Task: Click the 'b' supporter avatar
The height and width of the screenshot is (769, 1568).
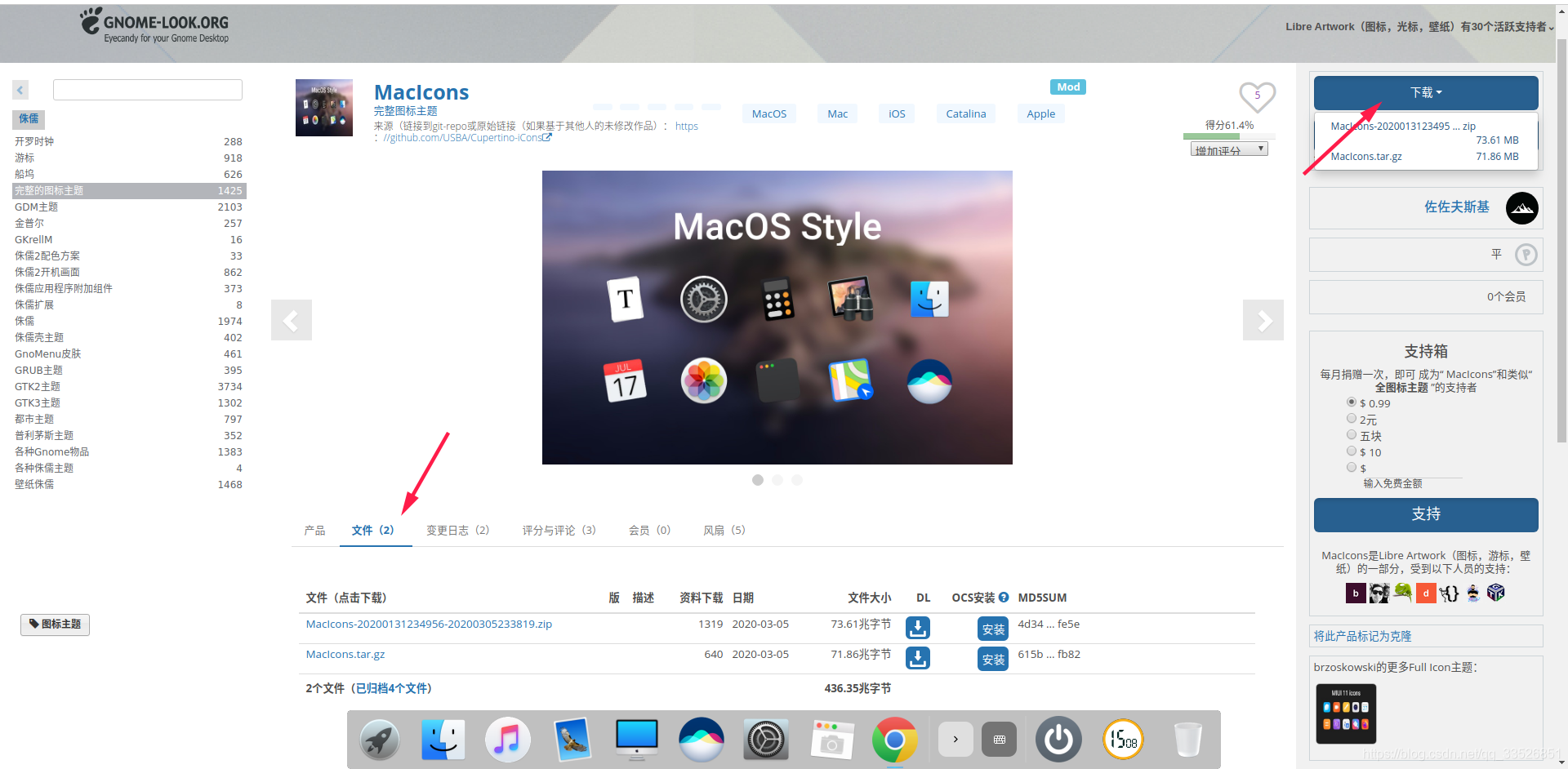Action: [x=1356, y=593]
